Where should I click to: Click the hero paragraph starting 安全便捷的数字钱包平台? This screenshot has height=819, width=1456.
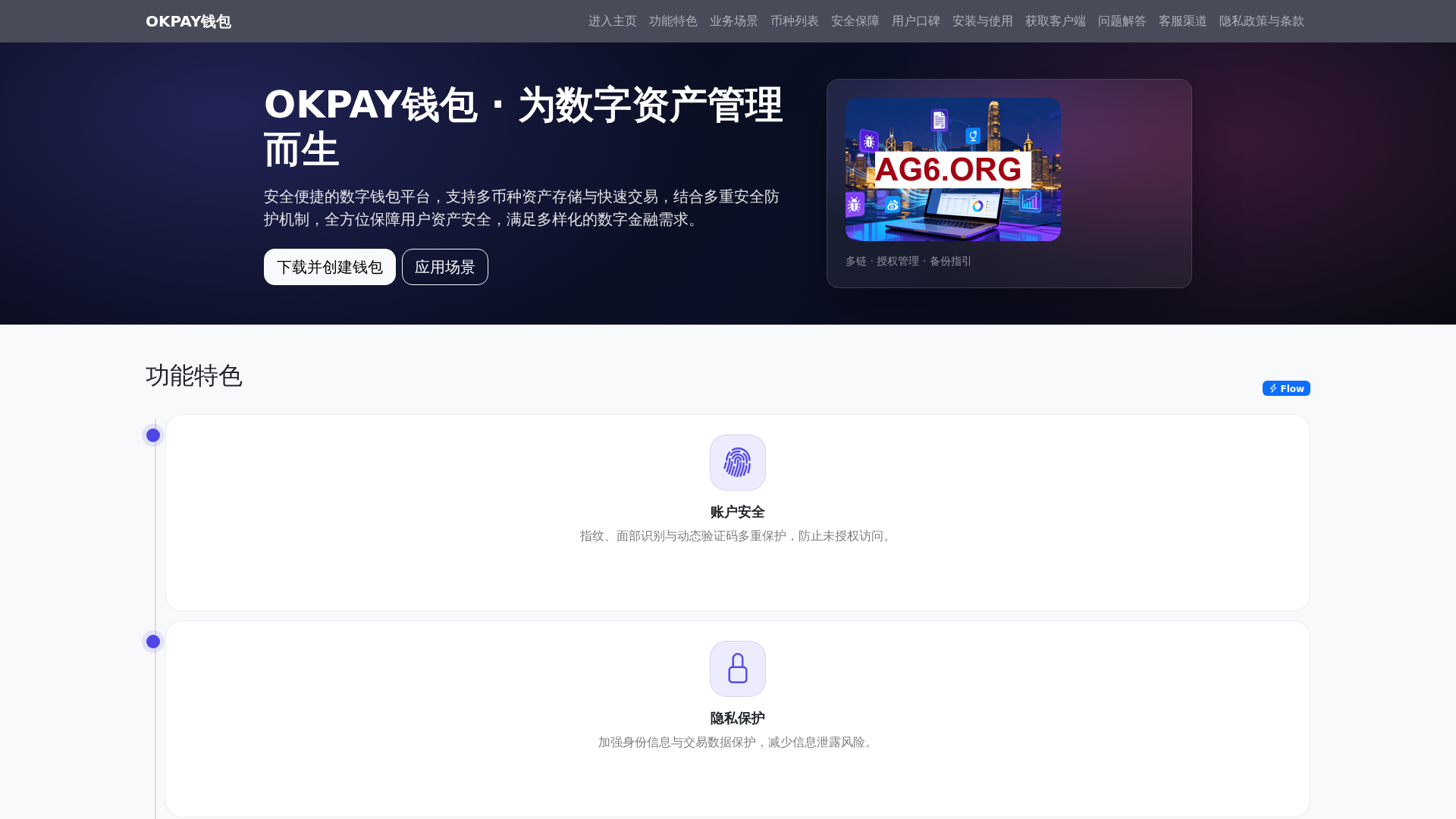pos(522,208)
